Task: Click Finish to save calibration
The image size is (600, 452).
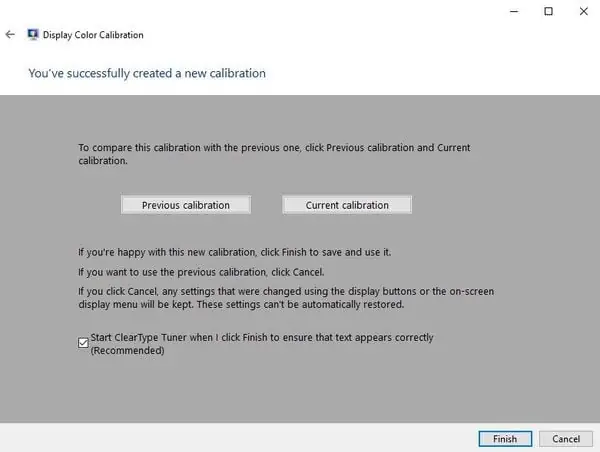Action: point(505,439)
